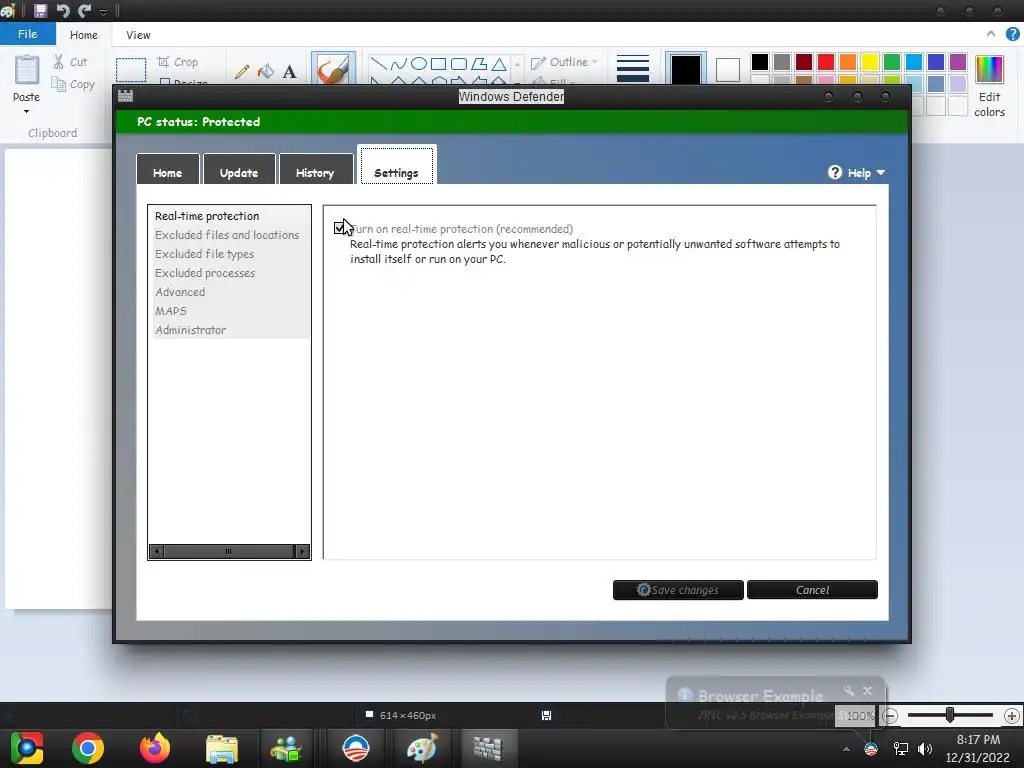1024x768 pixels.
Task: Pick the red color in palette
Action: (825, 61)
